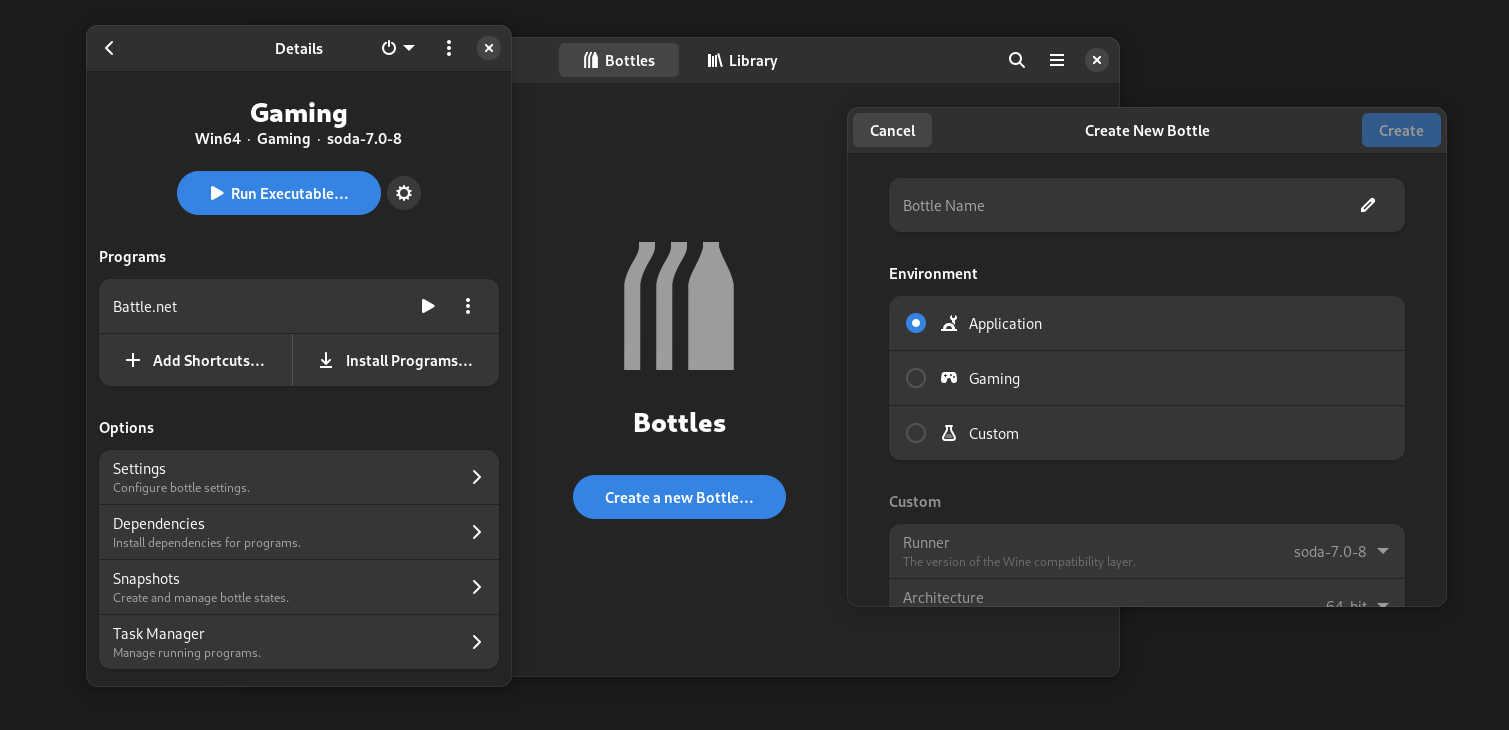Image resolution: width=1509 pixels, height=730 pixels.
Task: Click the plus icon beside Add Shortcuts
Action: (133, 360)
